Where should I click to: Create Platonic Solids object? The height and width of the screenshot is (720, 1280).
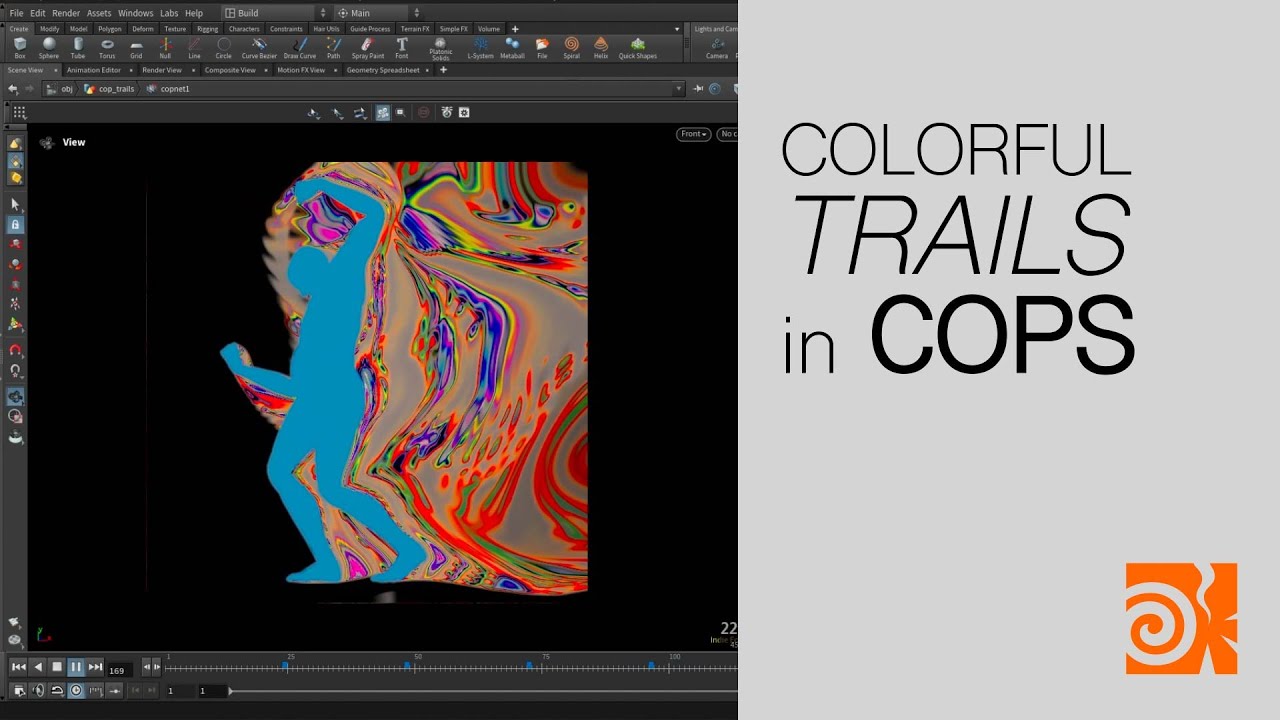441,48
